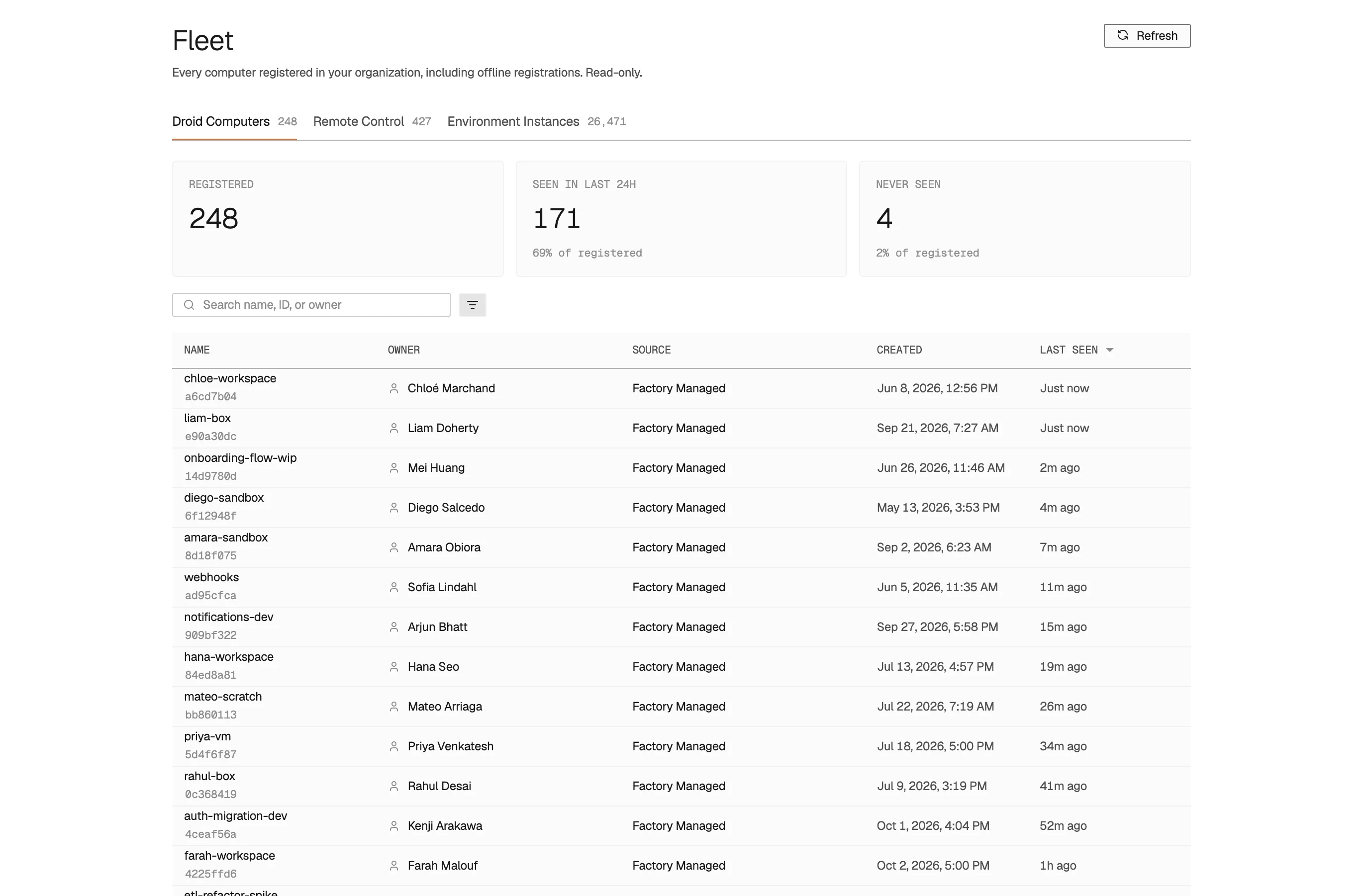Screen dimensions: 1363x896
Task: Click the user icon beside Chloé Marchand
Action: coord(393,388)
